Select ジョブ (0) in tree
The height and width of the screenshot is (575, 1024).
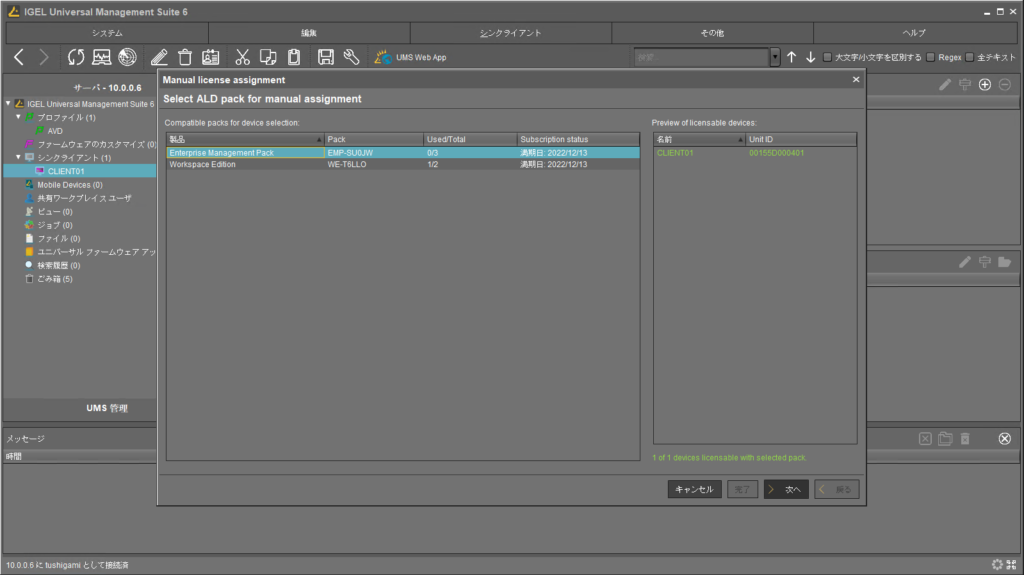pos(55,225)
